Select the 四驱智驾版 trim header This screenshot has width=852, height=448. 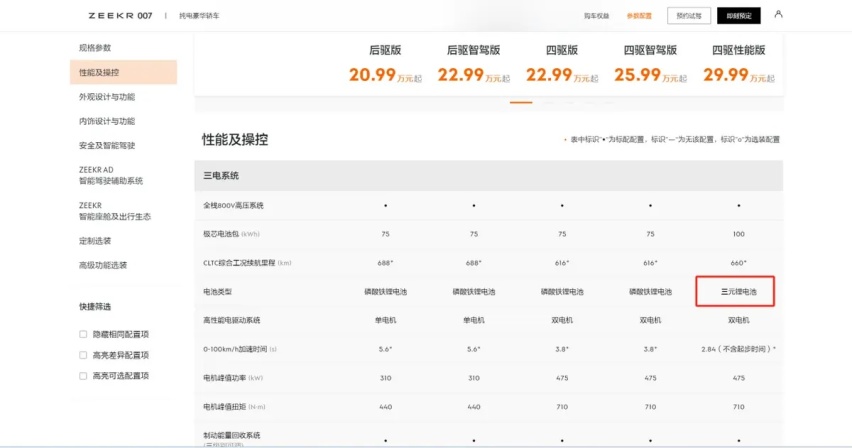pyautogui.click(x=650, y=50)
